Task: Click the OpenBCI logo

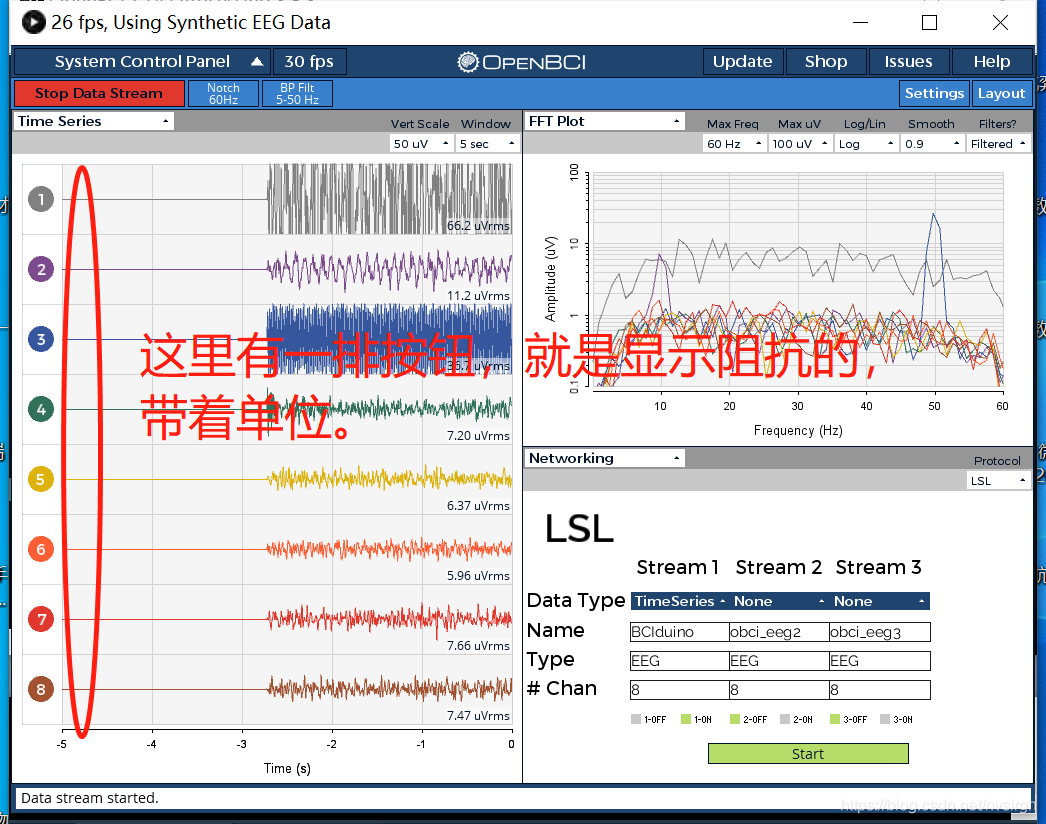Action: point(522,62)
